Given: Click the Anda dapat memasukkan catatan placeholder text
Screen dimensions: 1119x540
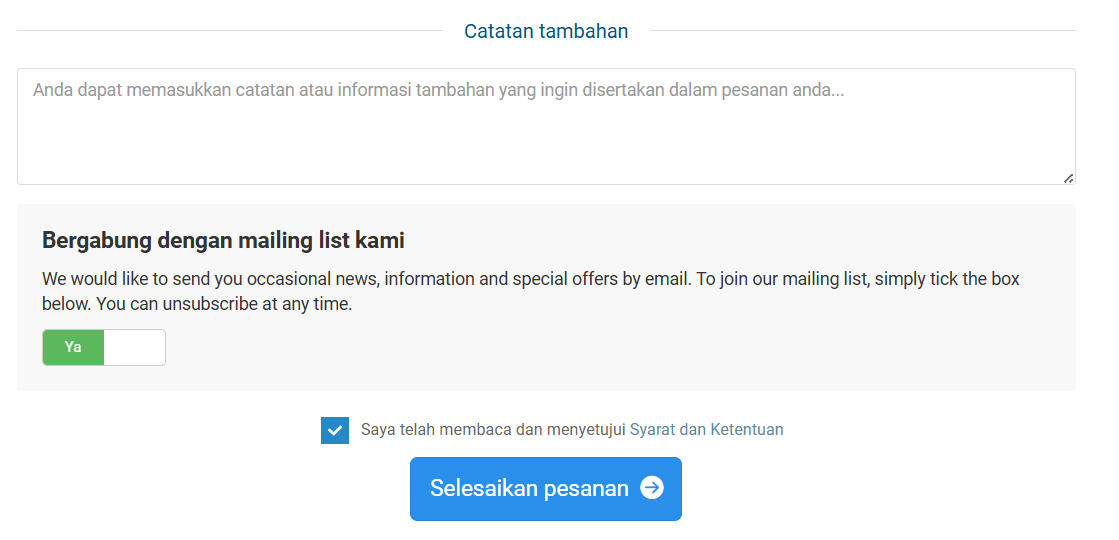Looking at the screenshot, I should pyautogui.click(x=439, y=91).
